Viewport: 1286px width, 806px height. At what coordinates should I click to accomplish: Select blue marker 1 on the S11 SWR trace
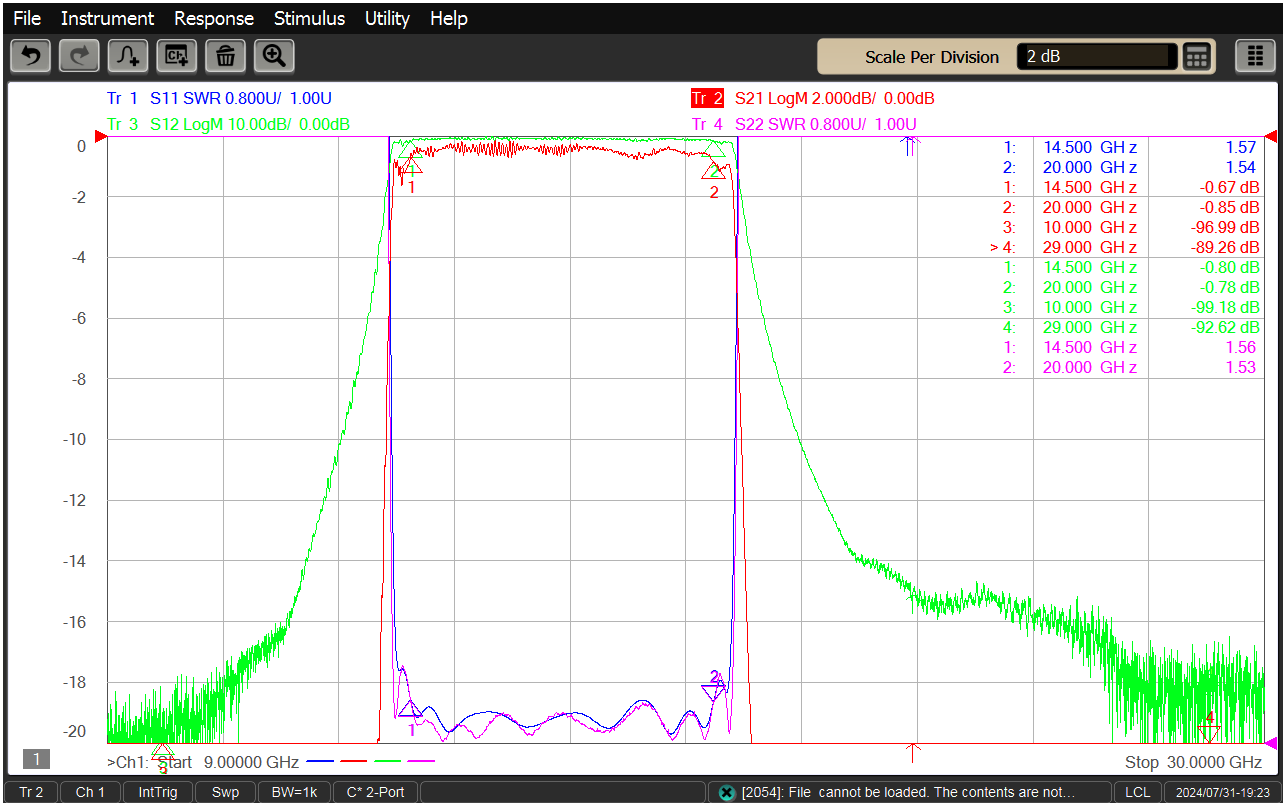[x=409, y=711]
